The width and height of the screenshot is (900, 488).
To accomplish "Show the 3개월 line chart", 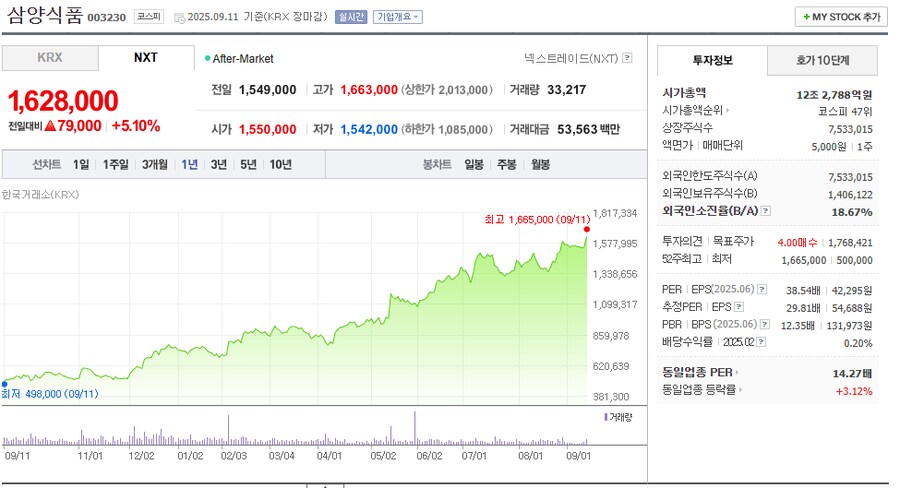I will [155, 165].
